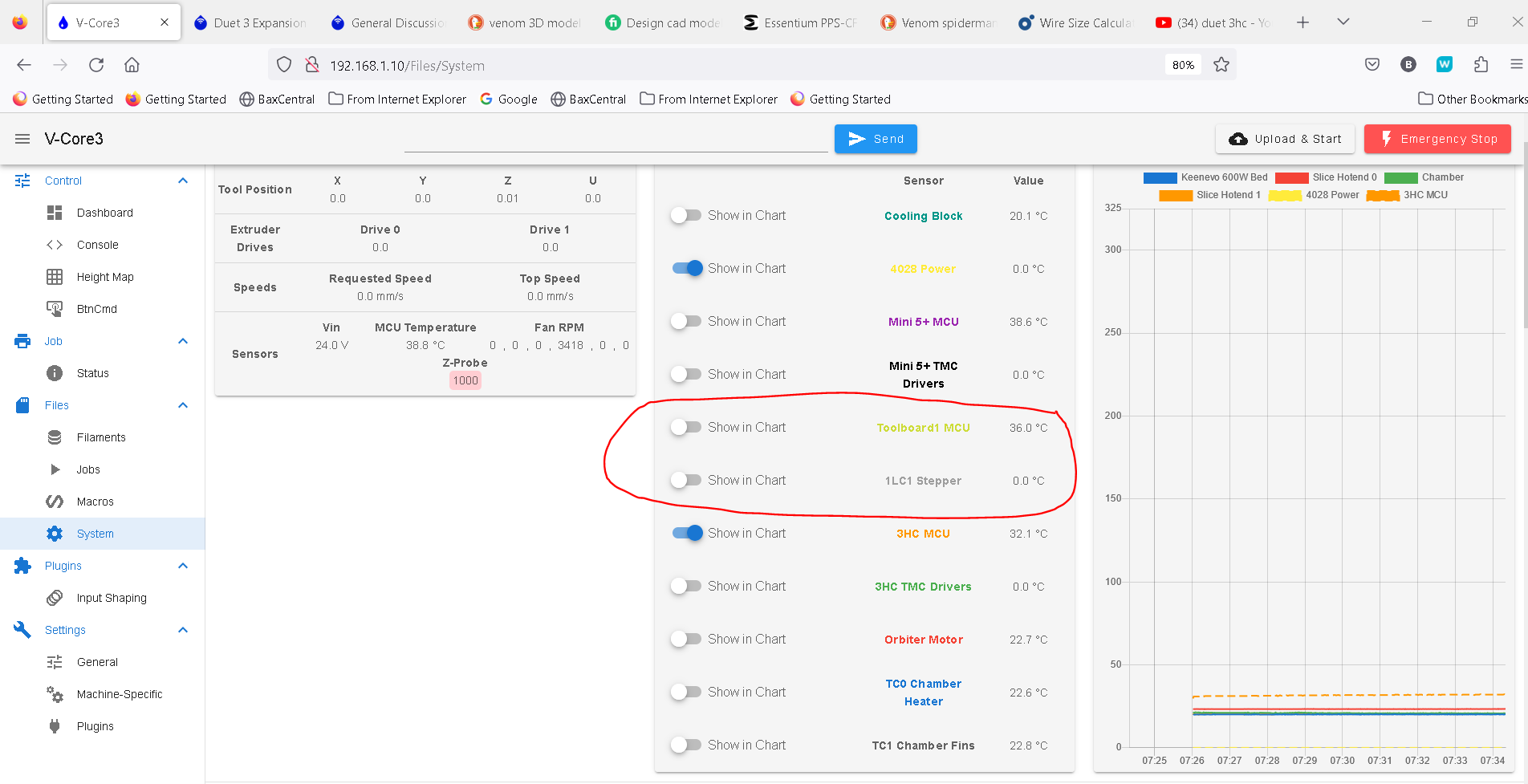Click the General settings sliders icon
The image size is (1528, 784).
55,662
